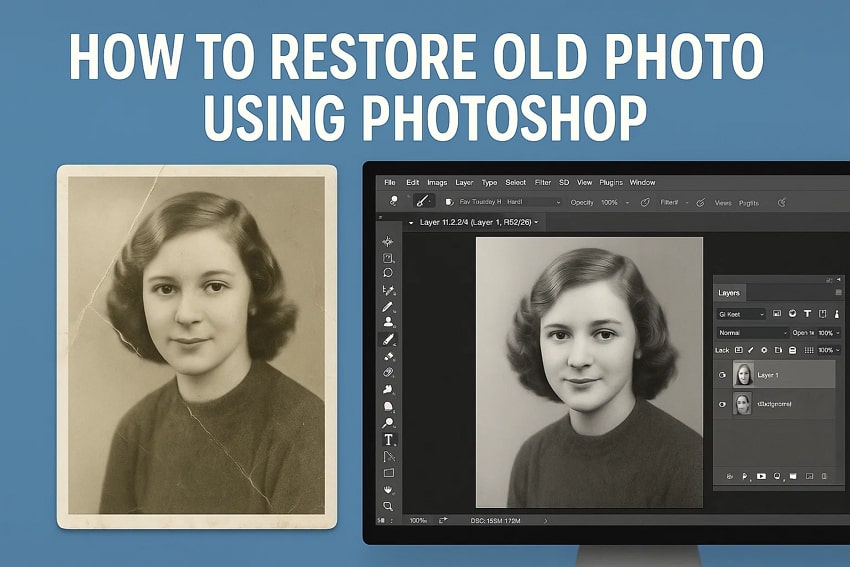
Task: Open brush settings swatch beside preset name
Action: 449,202
